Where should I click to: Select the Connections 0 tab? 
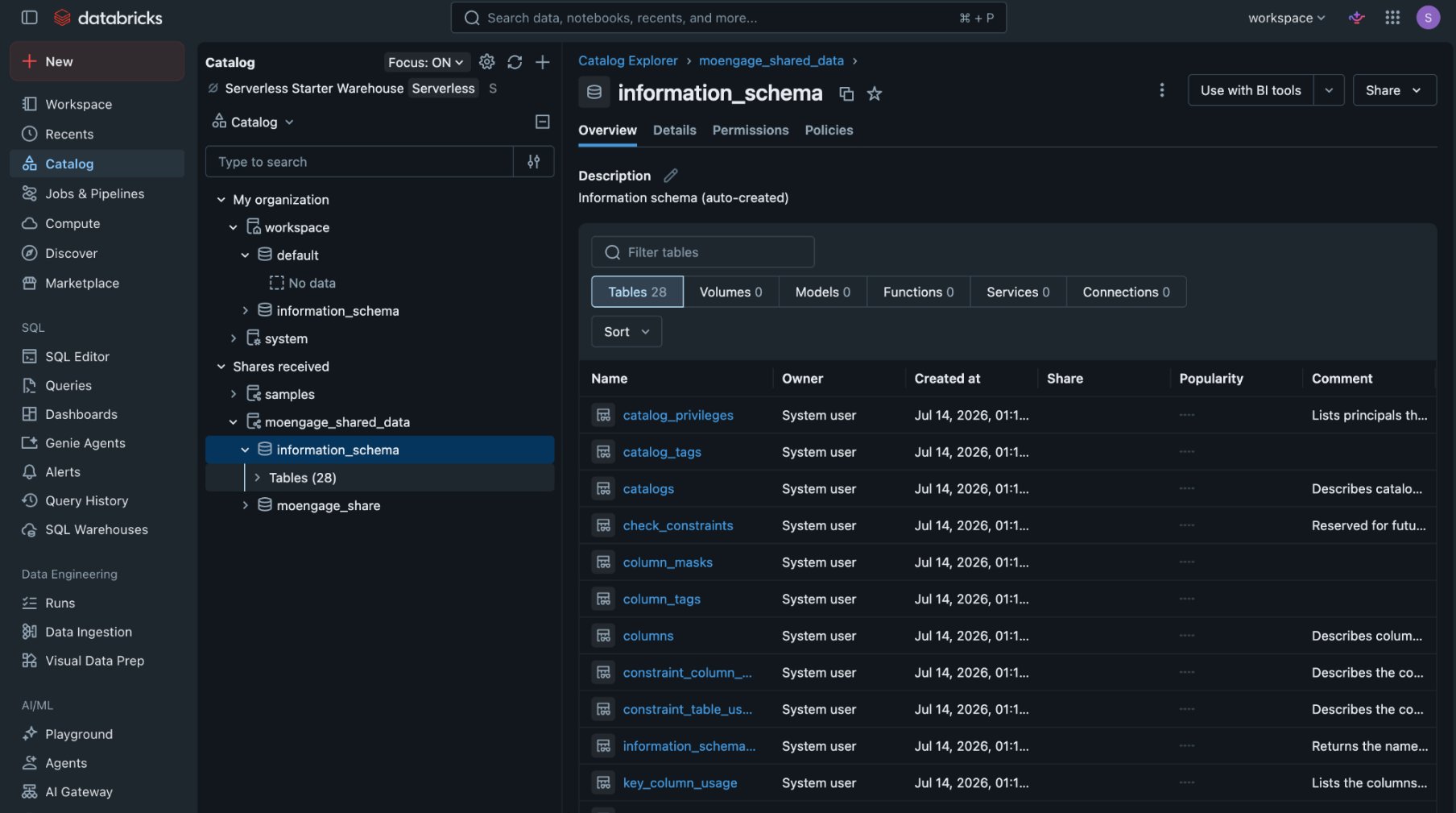[x=1126, y=292]
